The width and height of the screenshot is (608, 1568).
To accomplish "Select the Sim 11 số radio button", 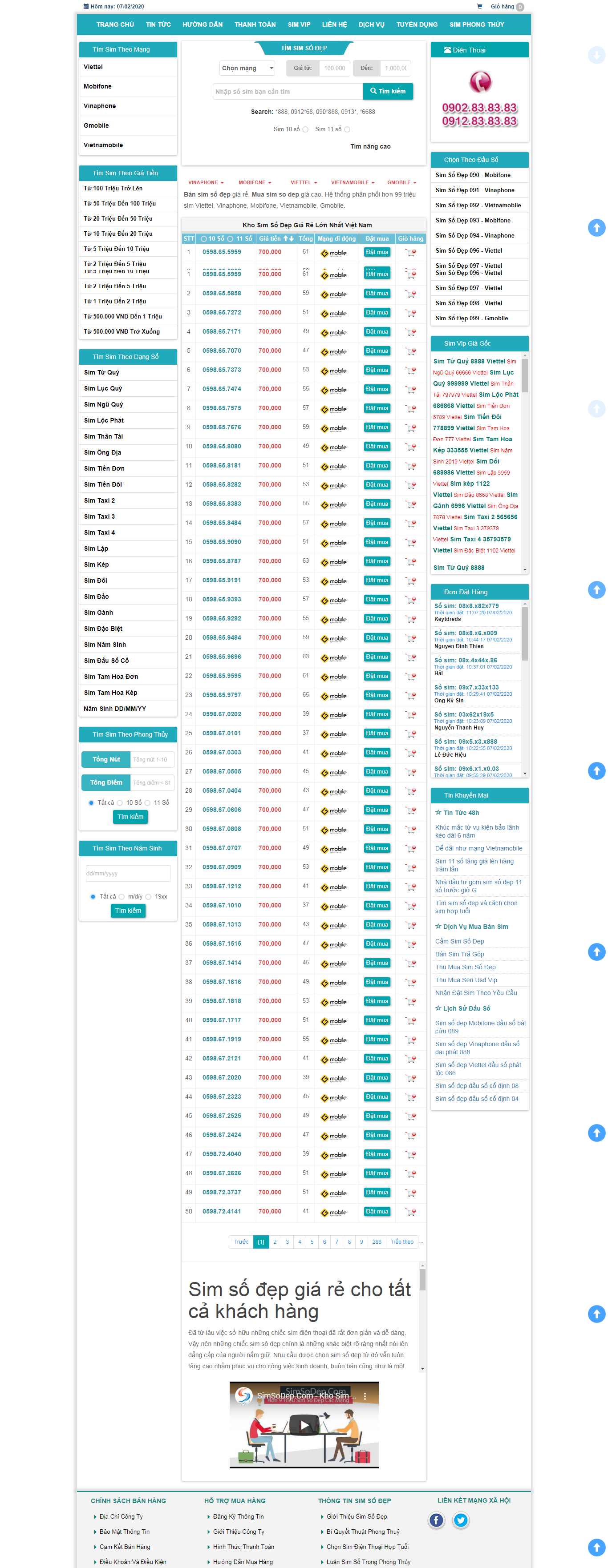I will [347, 129].
